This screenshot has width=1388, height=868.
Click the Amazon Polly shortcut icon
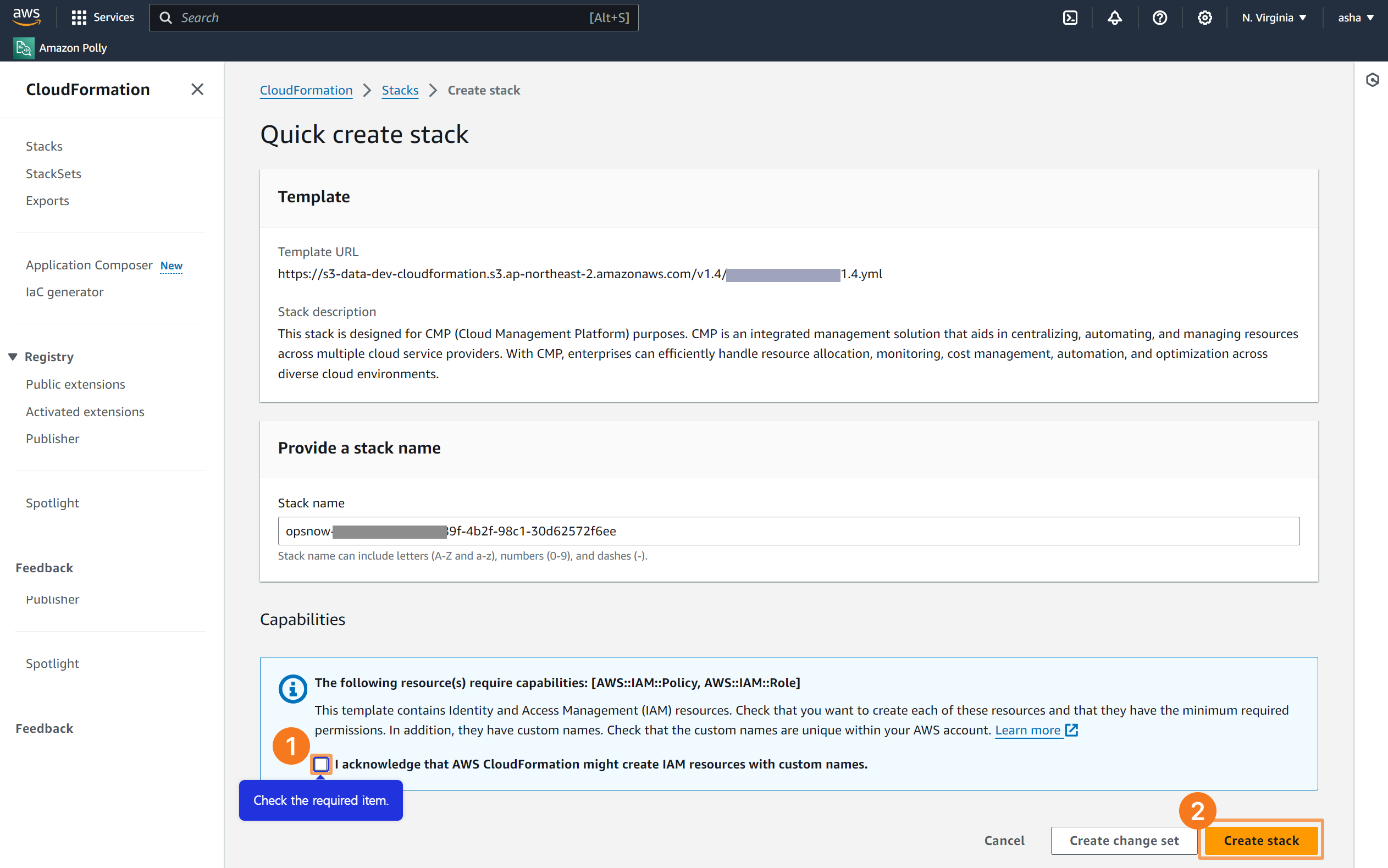click(x=24, y=48)
